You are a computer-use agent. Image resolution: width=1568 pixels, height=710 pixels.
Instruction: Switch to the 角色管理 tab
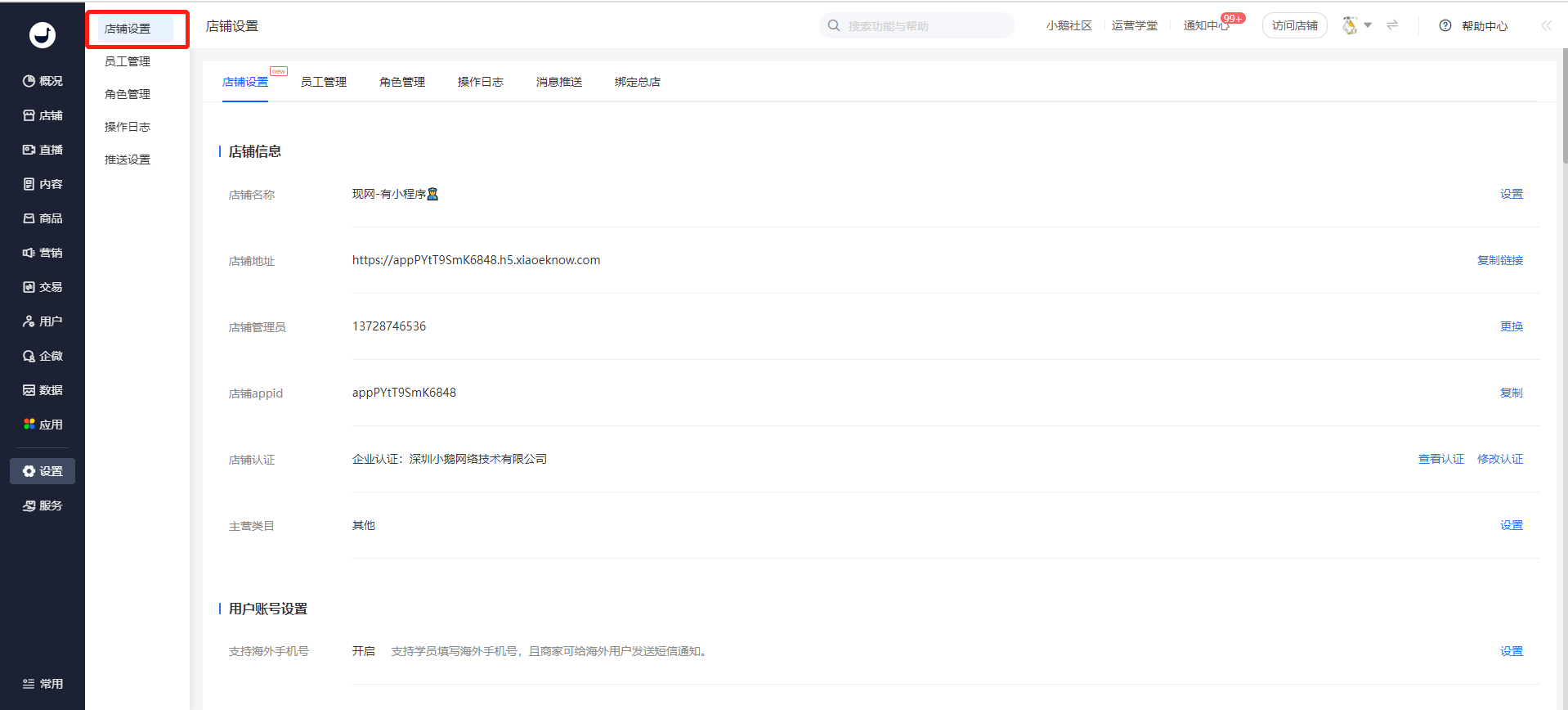pos(402,82)
